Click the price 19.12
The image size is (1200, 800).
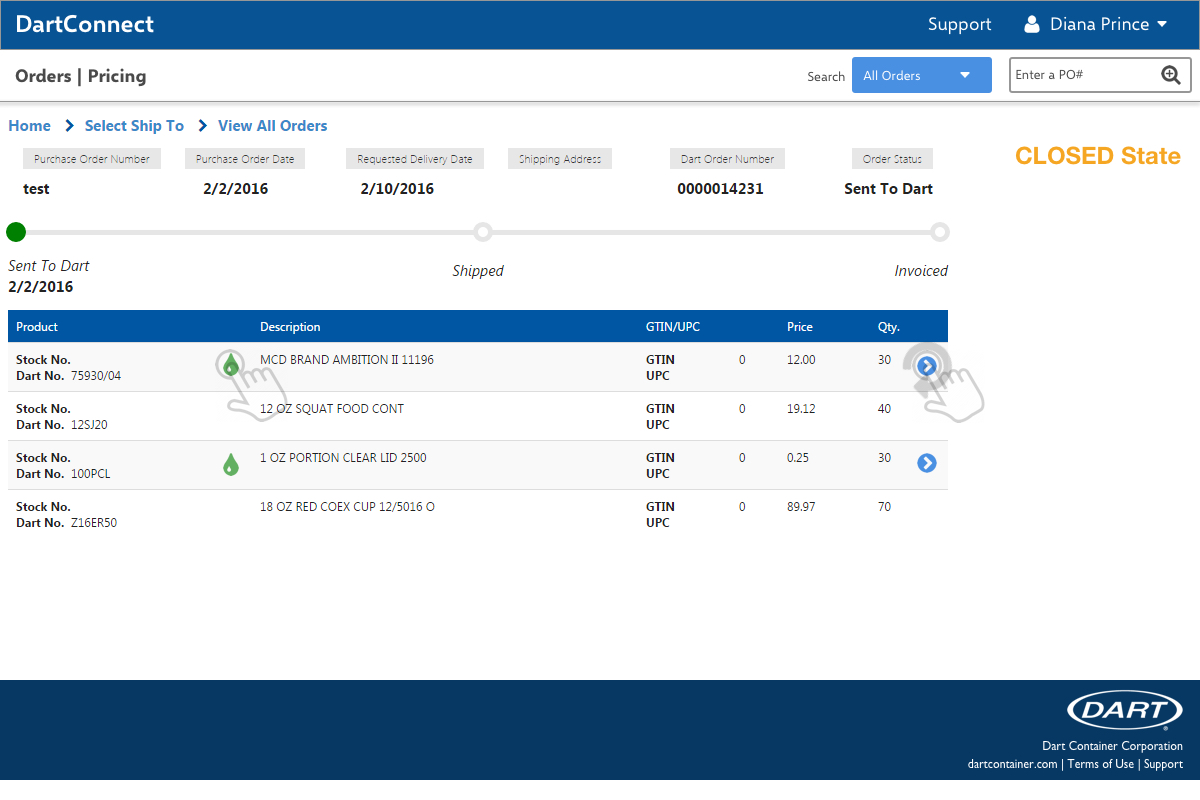coord(801,409)
